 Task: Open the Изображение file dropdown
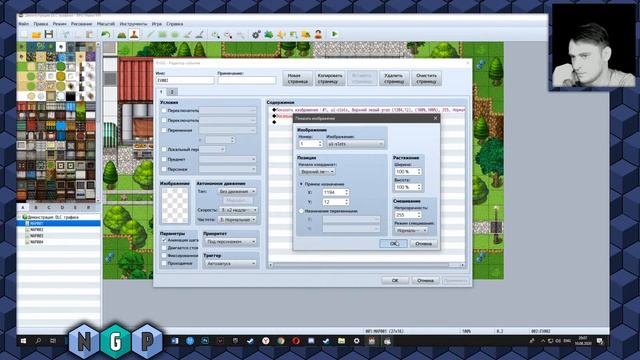(x=356, y=144)
